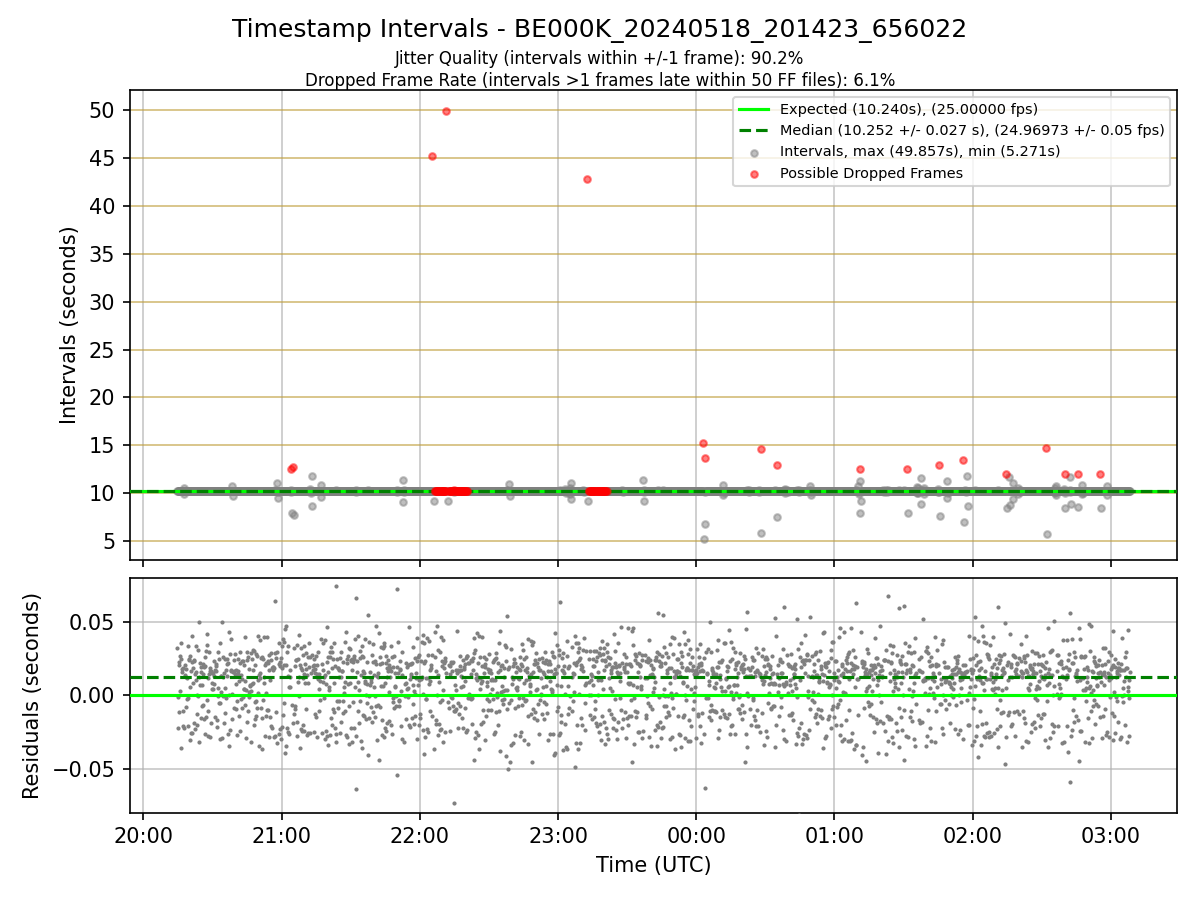This screenshot has width=1200, height=900.
Task: Click the red dropped-frame dot near 45 seconds
Action: 432,156
